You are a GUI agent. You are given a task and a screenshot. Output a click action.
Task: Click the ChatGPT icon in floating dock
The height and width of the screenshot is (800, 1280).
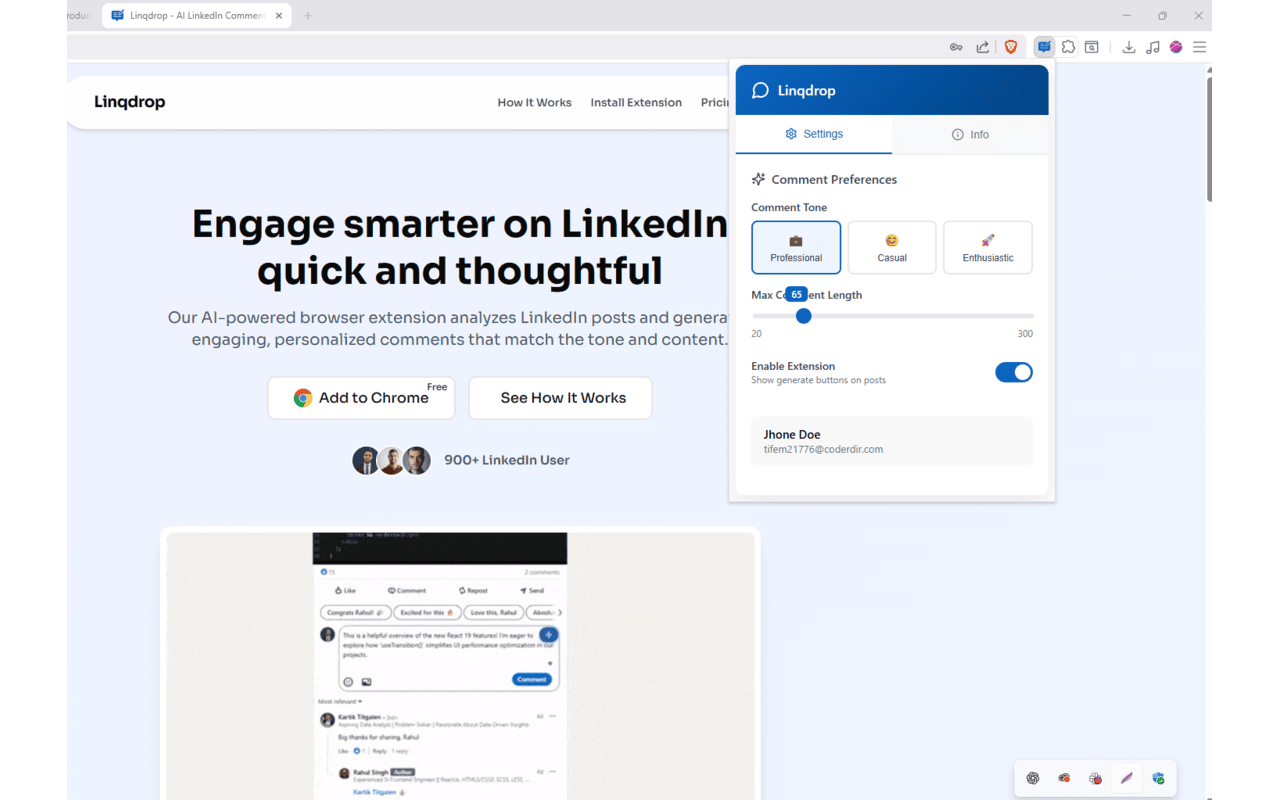point(1033,778)
